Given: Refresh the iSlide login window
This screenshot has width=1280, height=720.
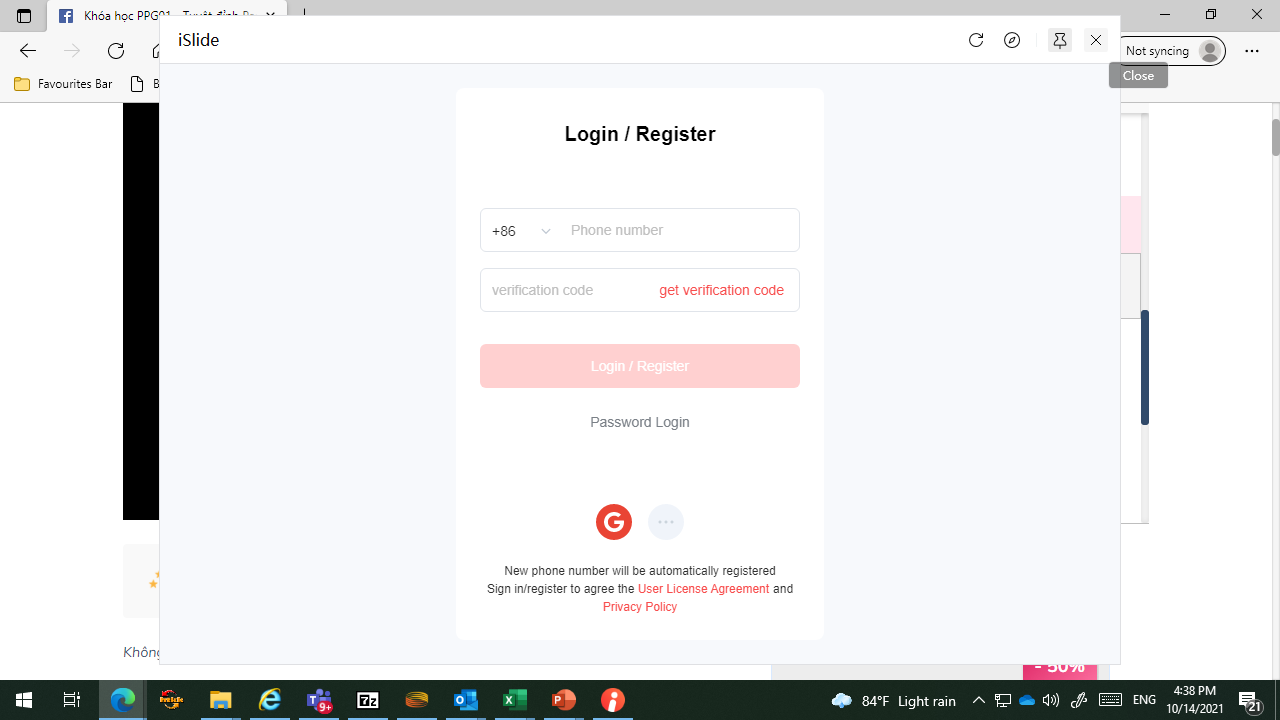Looking at the screenshot, I should coord(976,40).
